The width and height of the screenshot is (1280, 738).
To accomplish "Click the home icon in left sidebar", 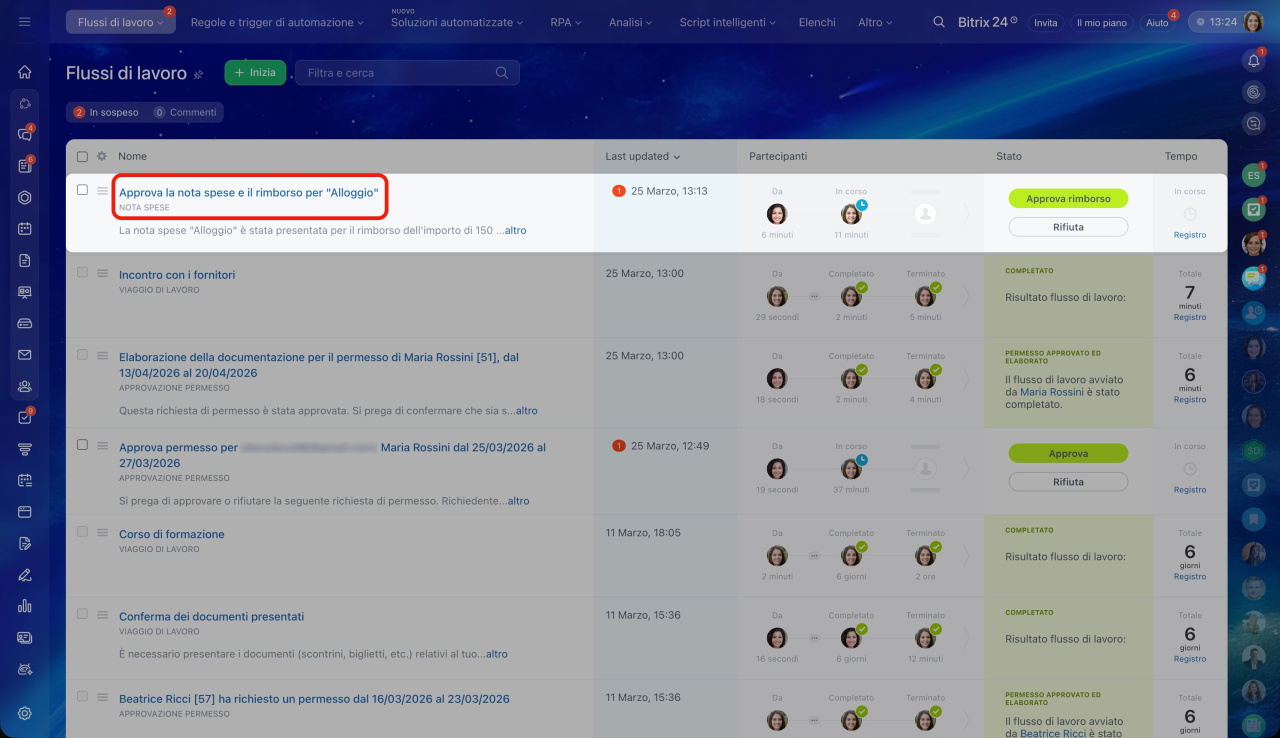I will tap(25, 72).
